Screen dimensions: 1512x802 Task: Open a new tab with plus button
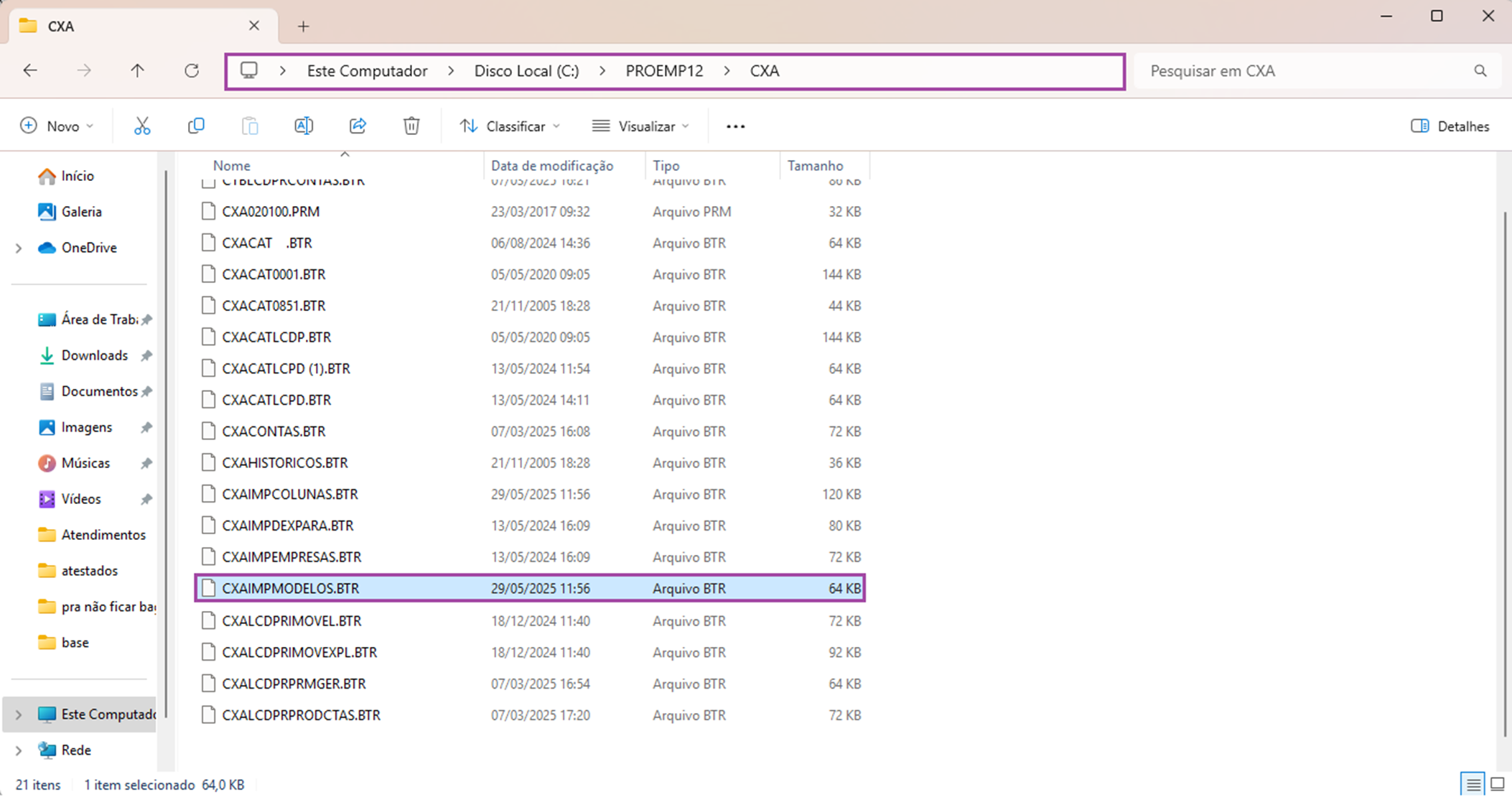point(303,27)
